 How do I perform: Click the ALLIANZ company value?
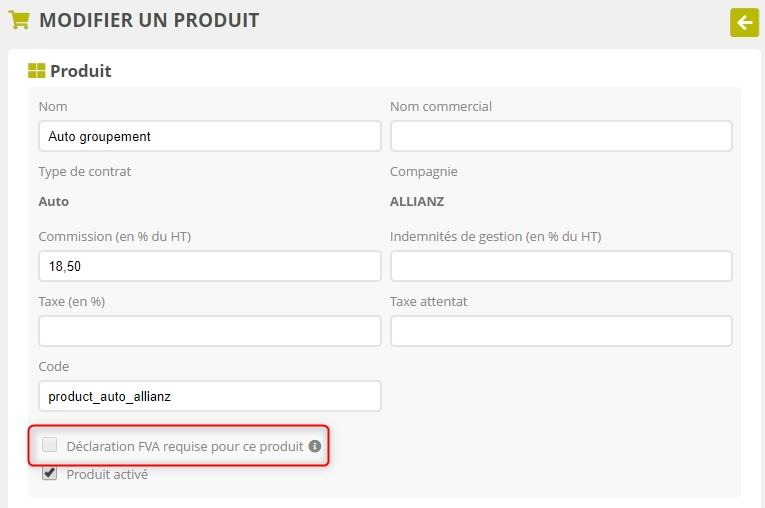pyautogui.click(x=419, y=201)
